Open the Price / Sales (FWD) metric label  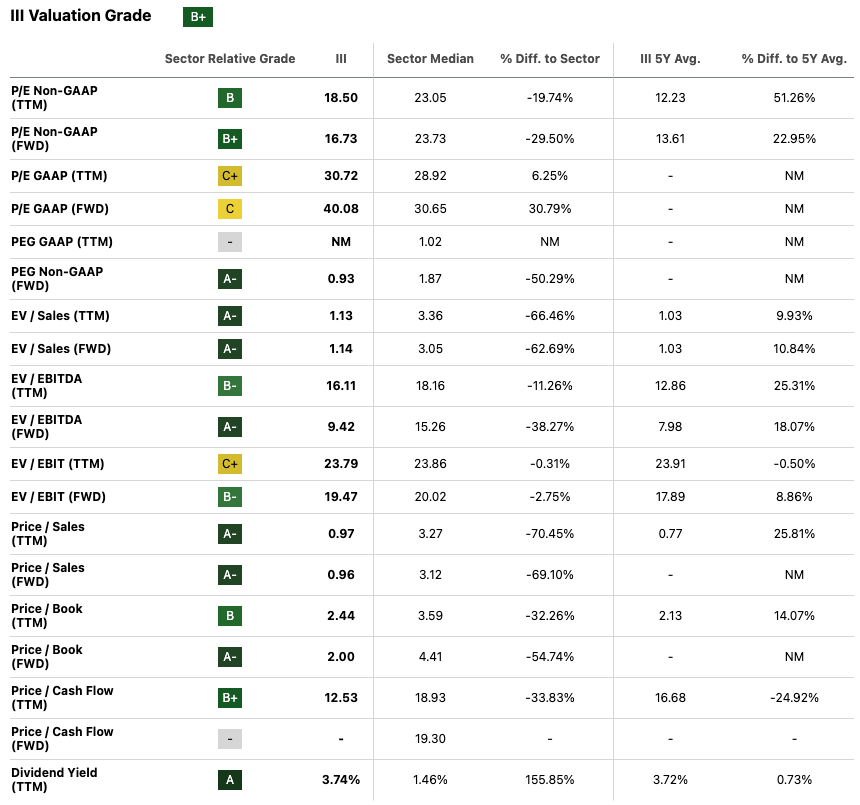tap(48, 575)
